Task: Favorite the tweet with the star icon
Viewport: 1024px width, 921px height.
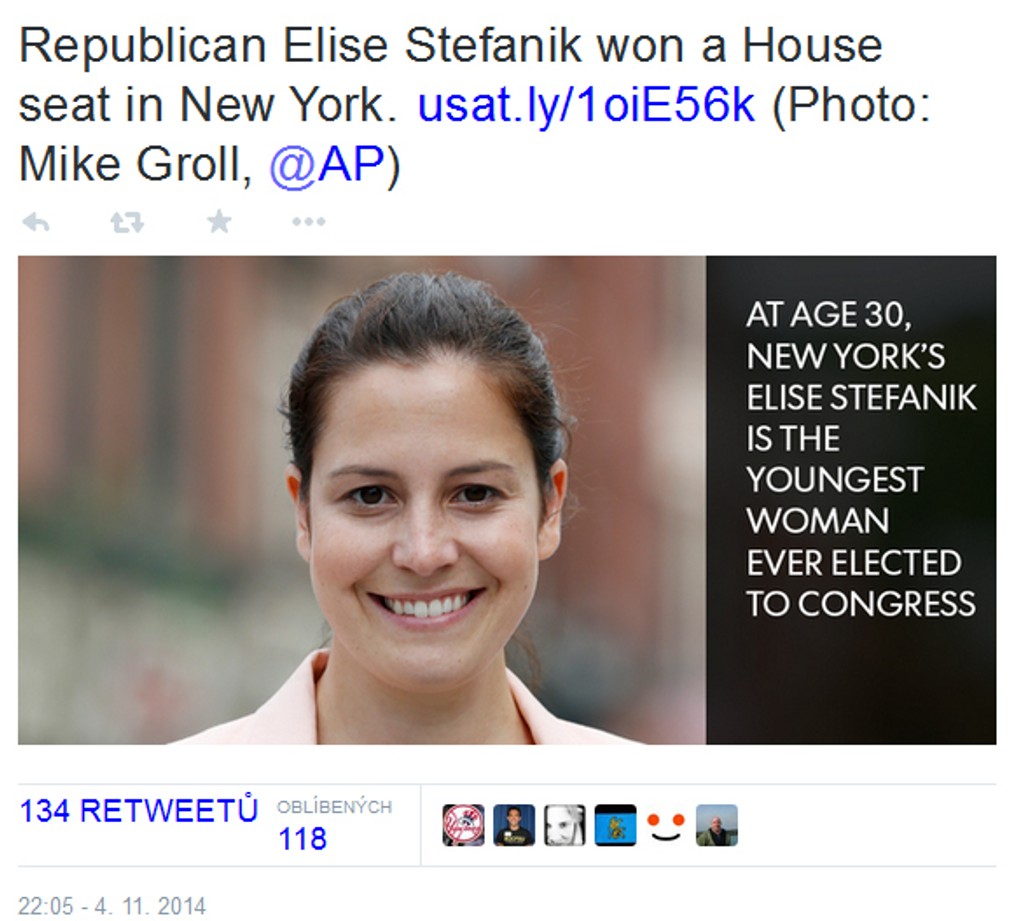Action: [x=218, y=221]
